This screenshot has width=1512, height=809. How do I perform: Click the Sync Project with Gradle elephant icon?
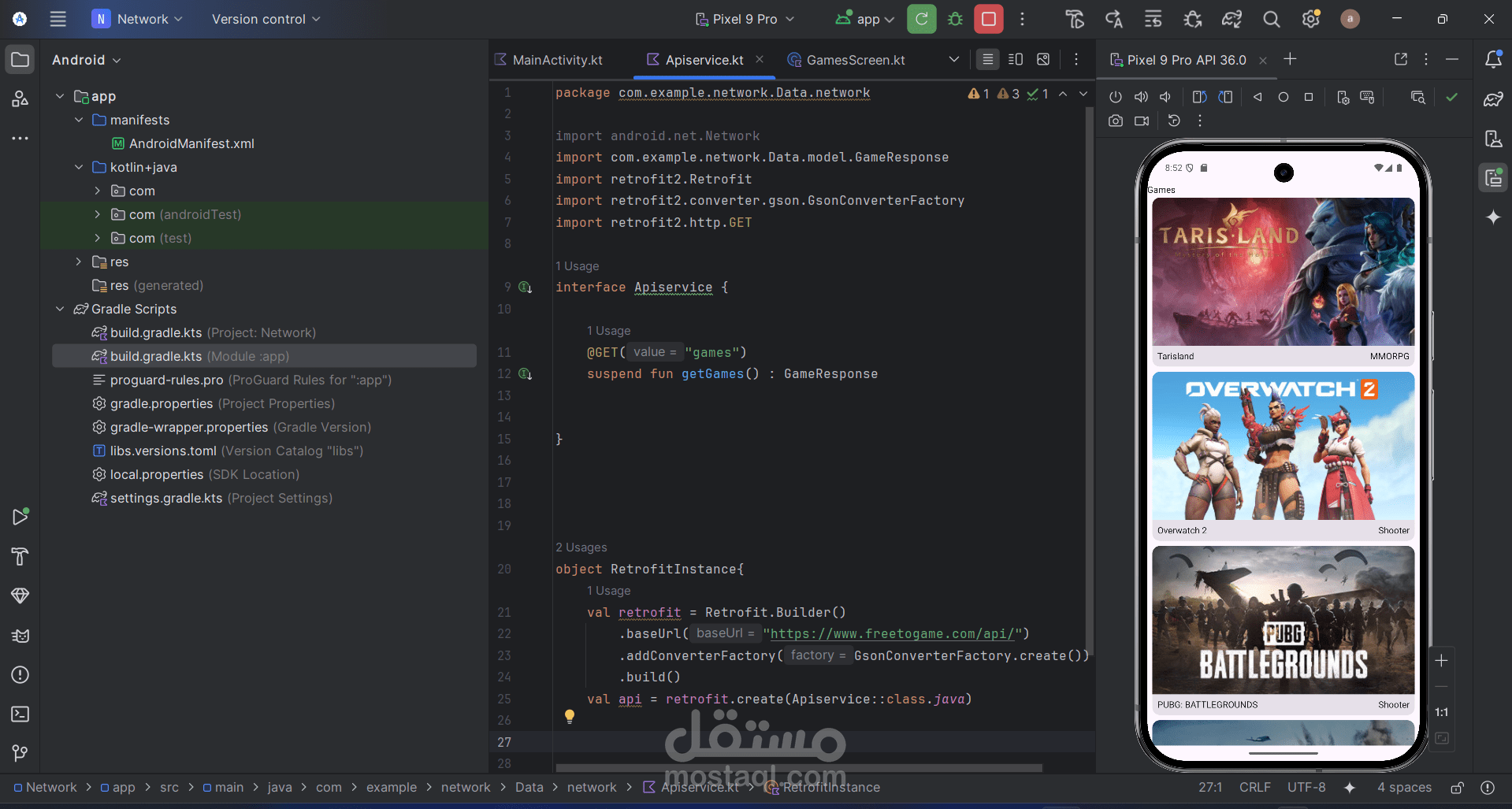tap(1232, 19)
